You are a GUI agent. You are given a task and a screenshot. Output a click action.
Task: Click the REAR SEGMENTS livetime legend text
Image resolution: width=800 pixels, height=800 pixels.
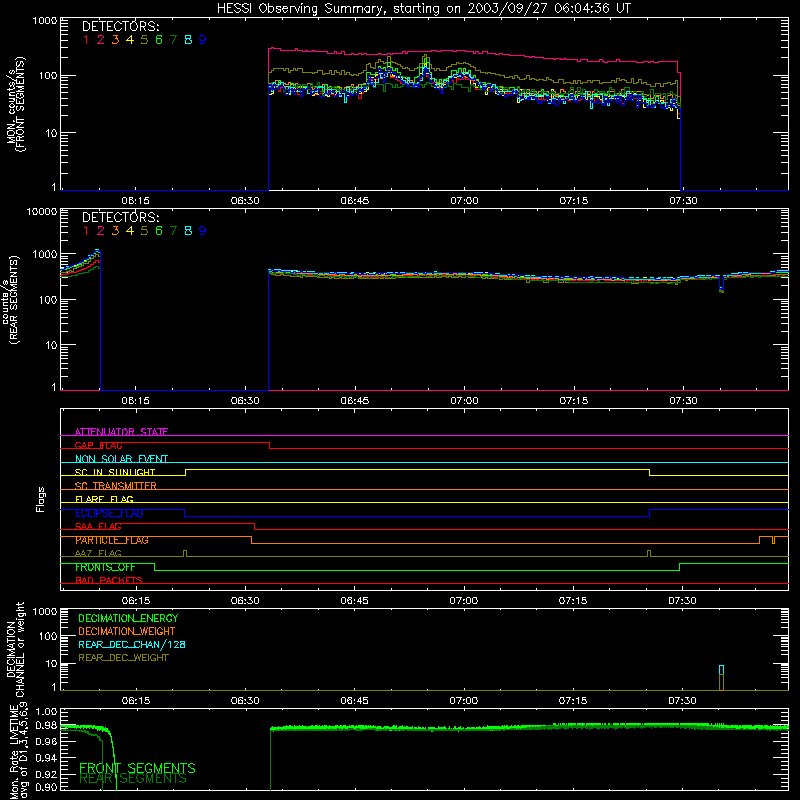(x=133, y=779)
